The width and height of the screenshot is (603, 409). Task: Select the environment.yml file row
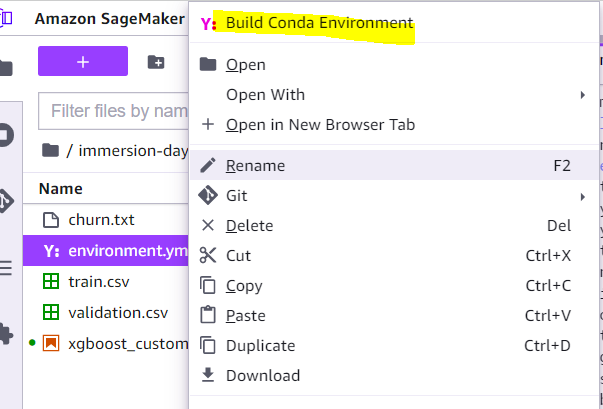(106, 251)
